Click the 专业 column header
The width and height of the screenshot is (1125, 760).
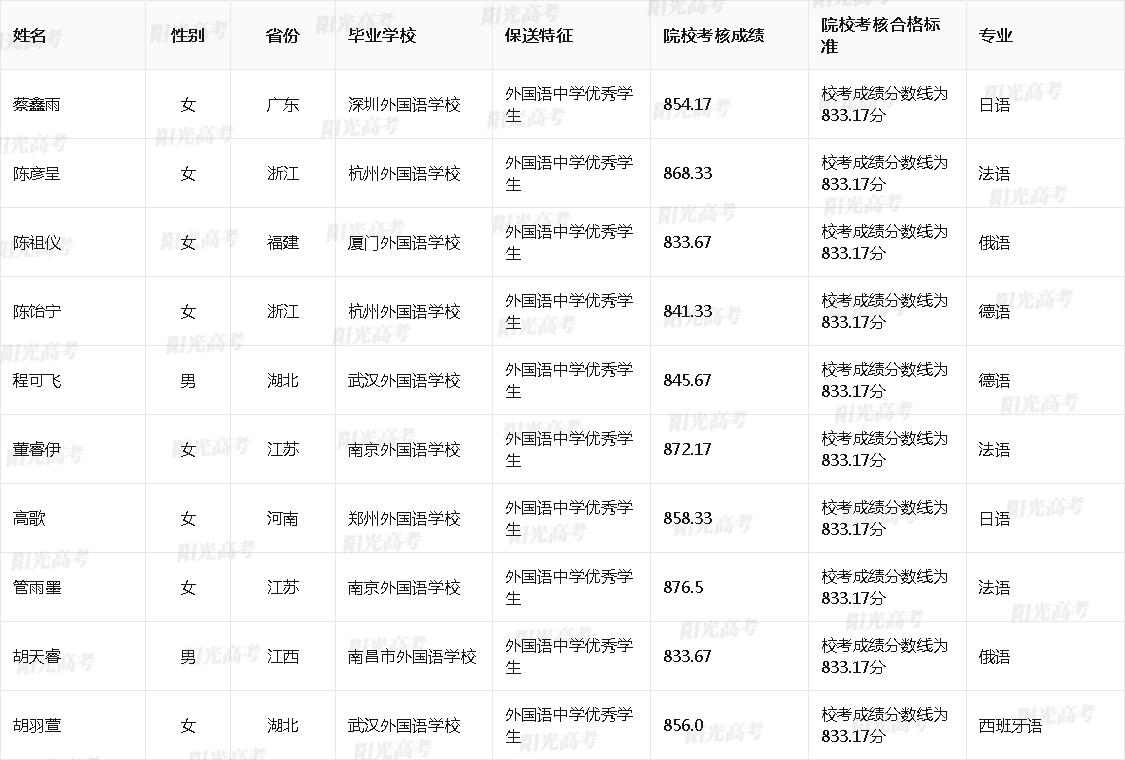(x=996, y=35)
